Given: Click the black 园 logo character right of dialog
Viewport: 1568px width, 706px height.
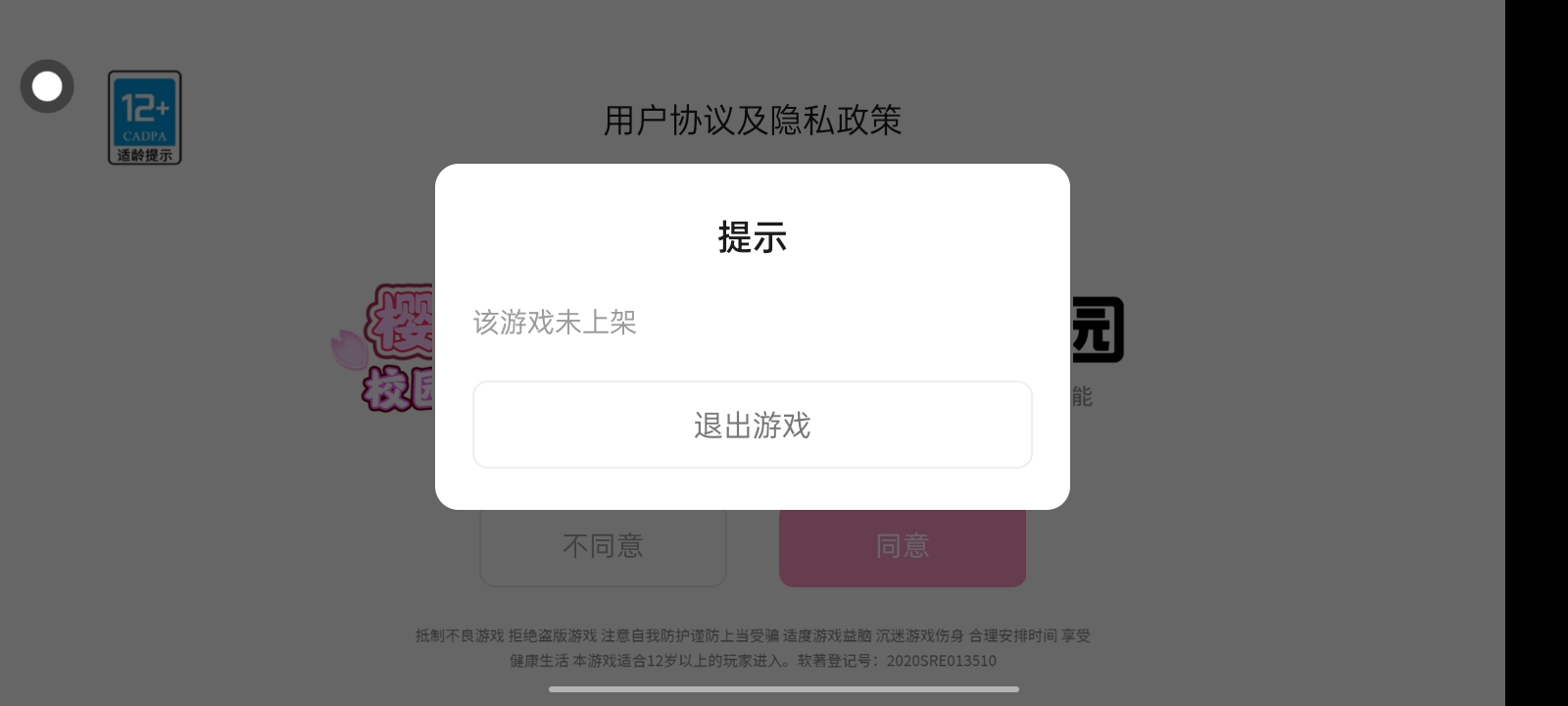Looking at the screenshot, I should click(1097, 330).
